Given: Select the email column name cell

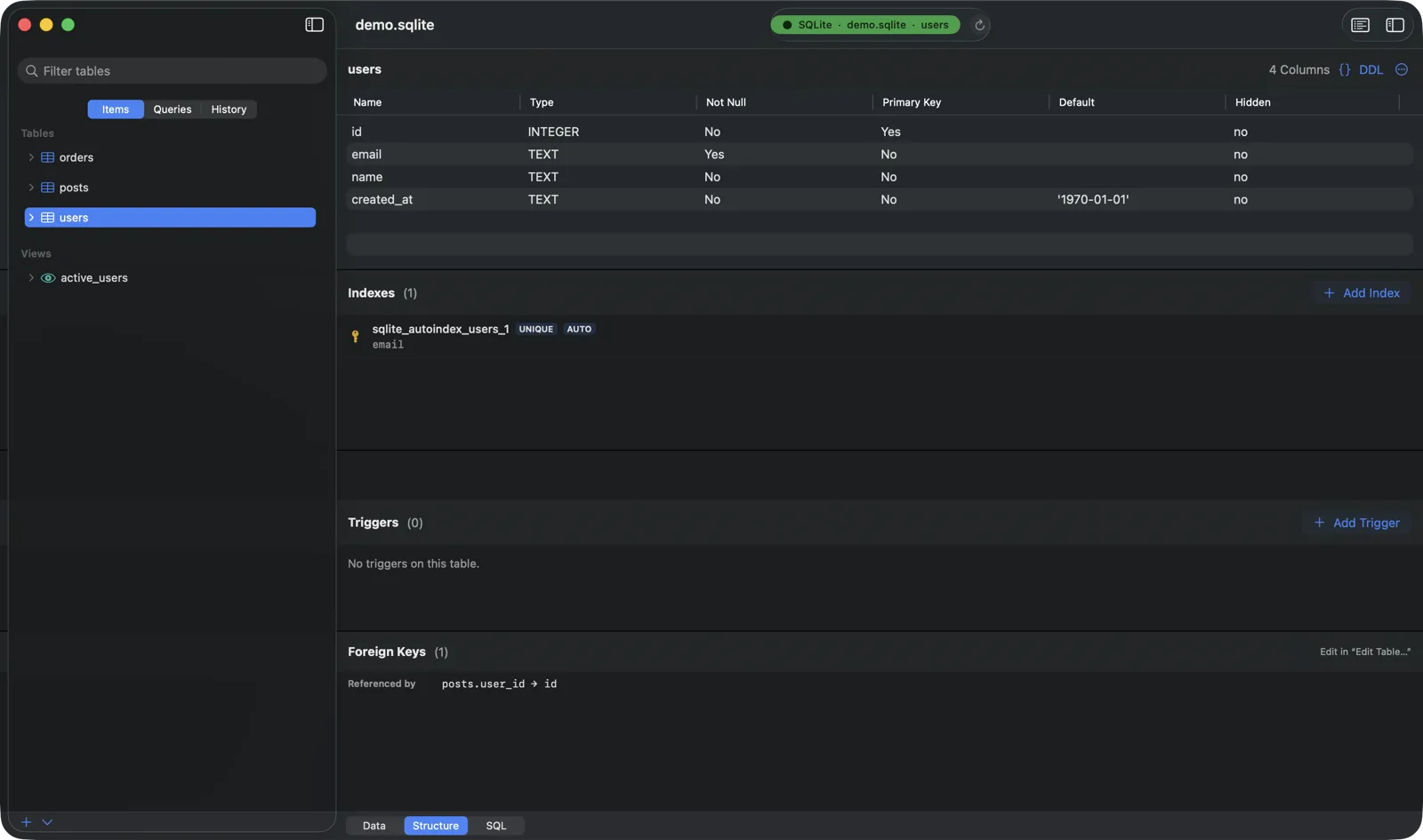Looking at the screenshot, I should [x=366, y=155].
